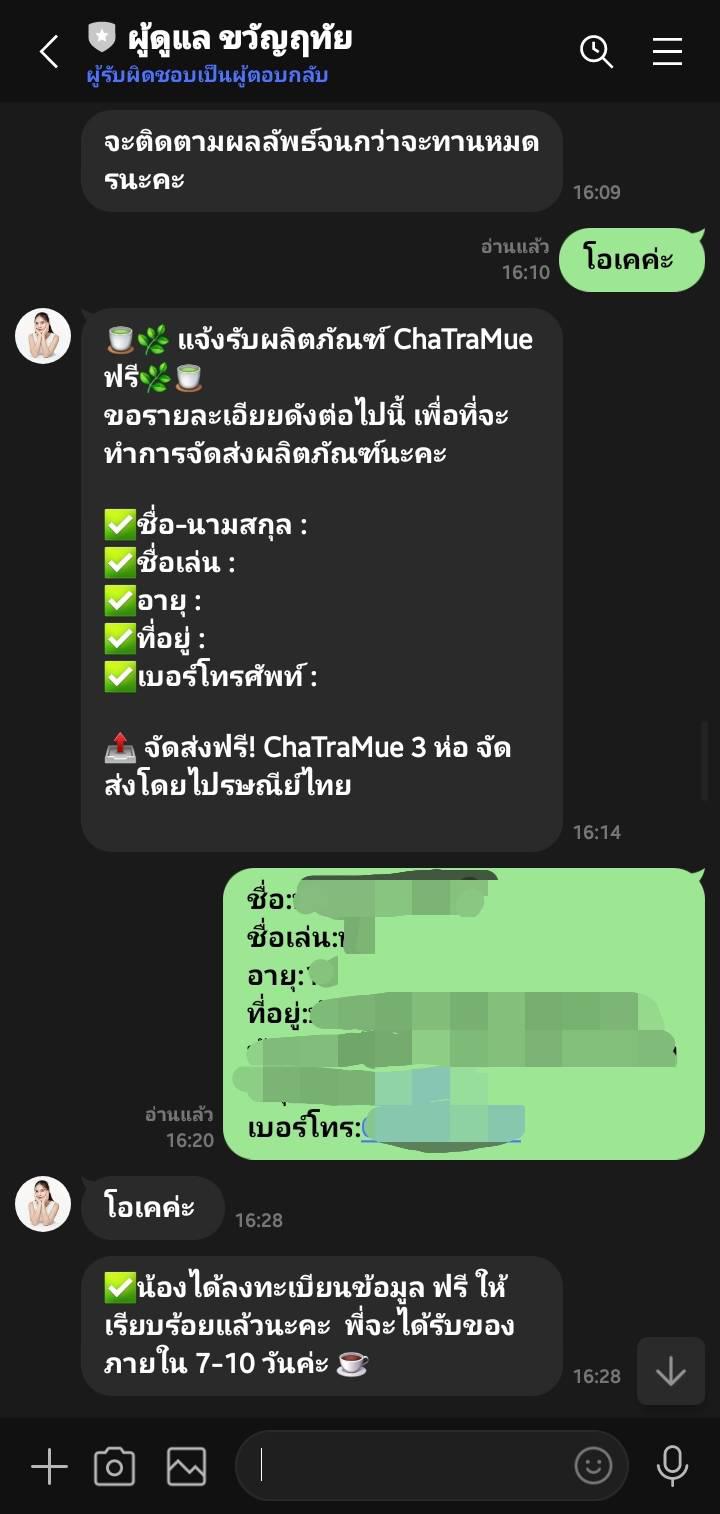
Task: Open chat history search icon
Action: point(596,51)
